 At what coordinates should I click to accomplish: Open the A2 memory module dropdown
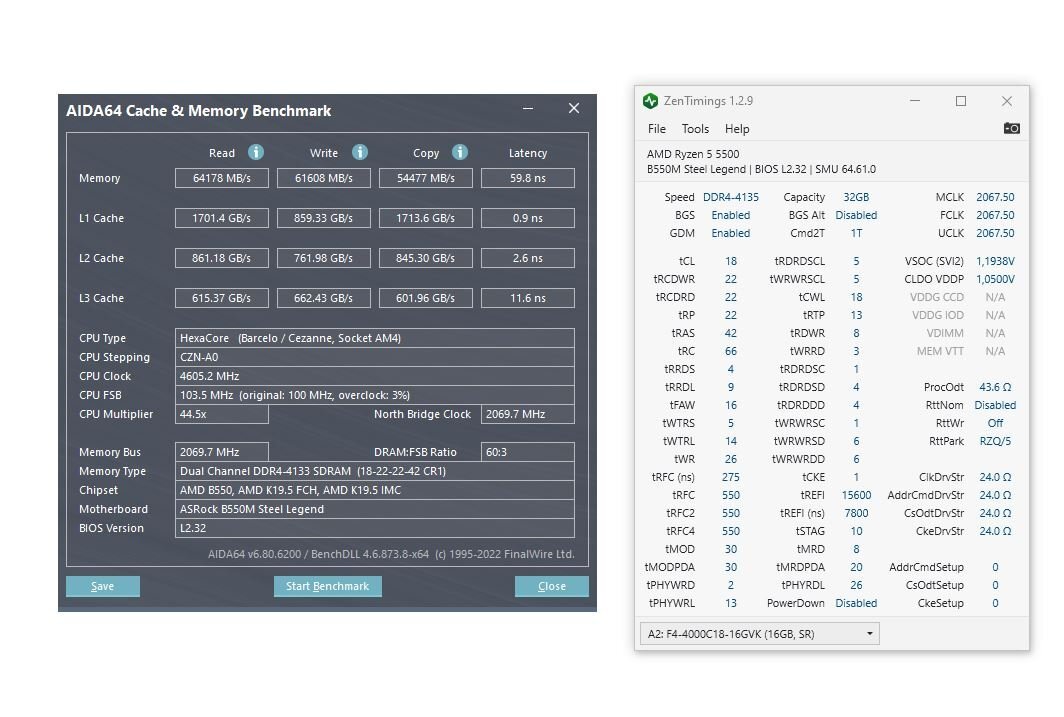pyautogui.click(x=759, y=634)
